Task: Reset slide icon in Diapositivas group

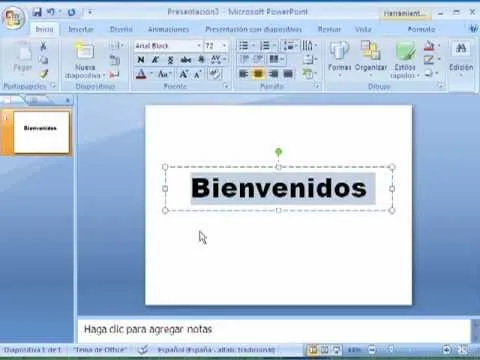Action: coord(115,60)
